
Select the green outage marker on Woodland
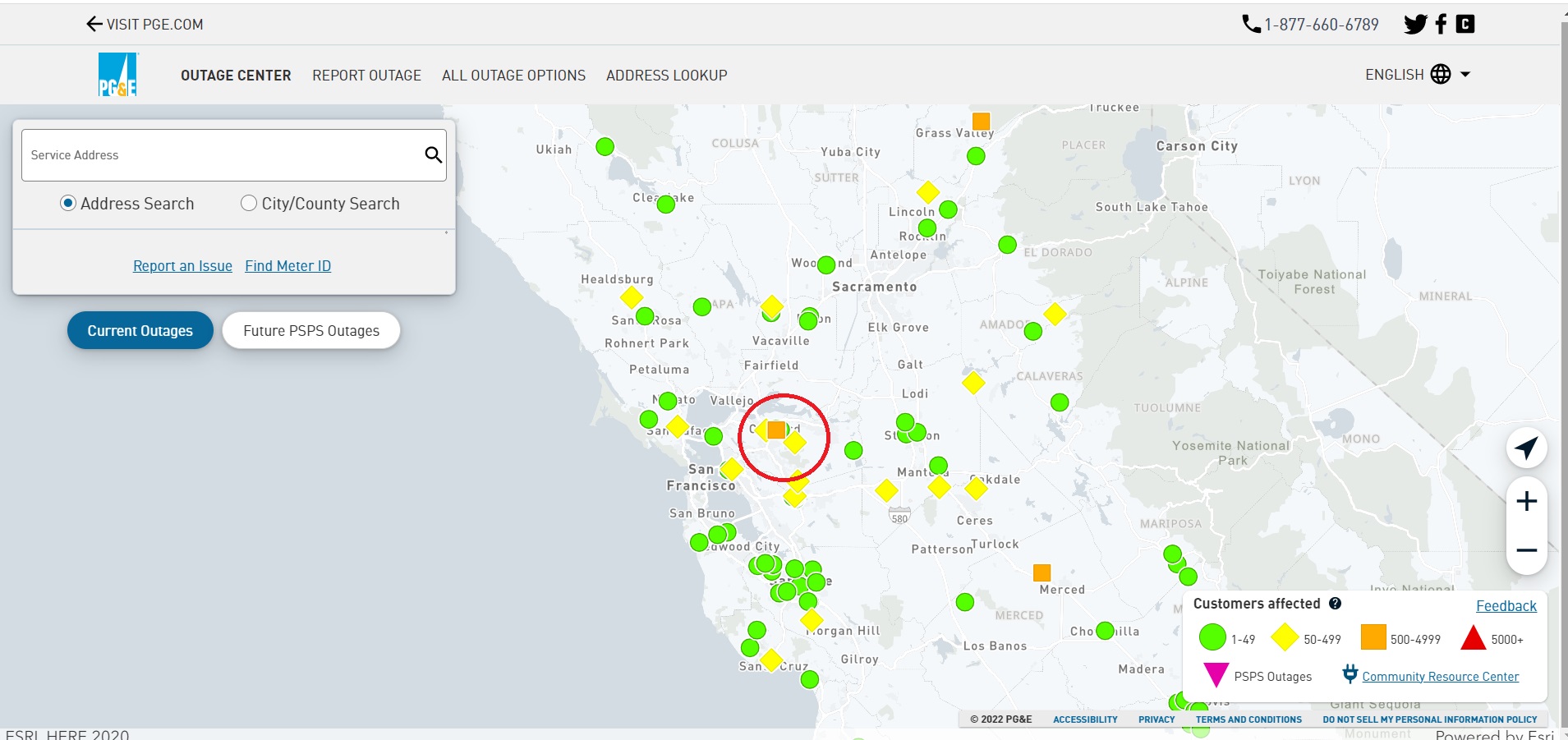[x=826, y=264]
